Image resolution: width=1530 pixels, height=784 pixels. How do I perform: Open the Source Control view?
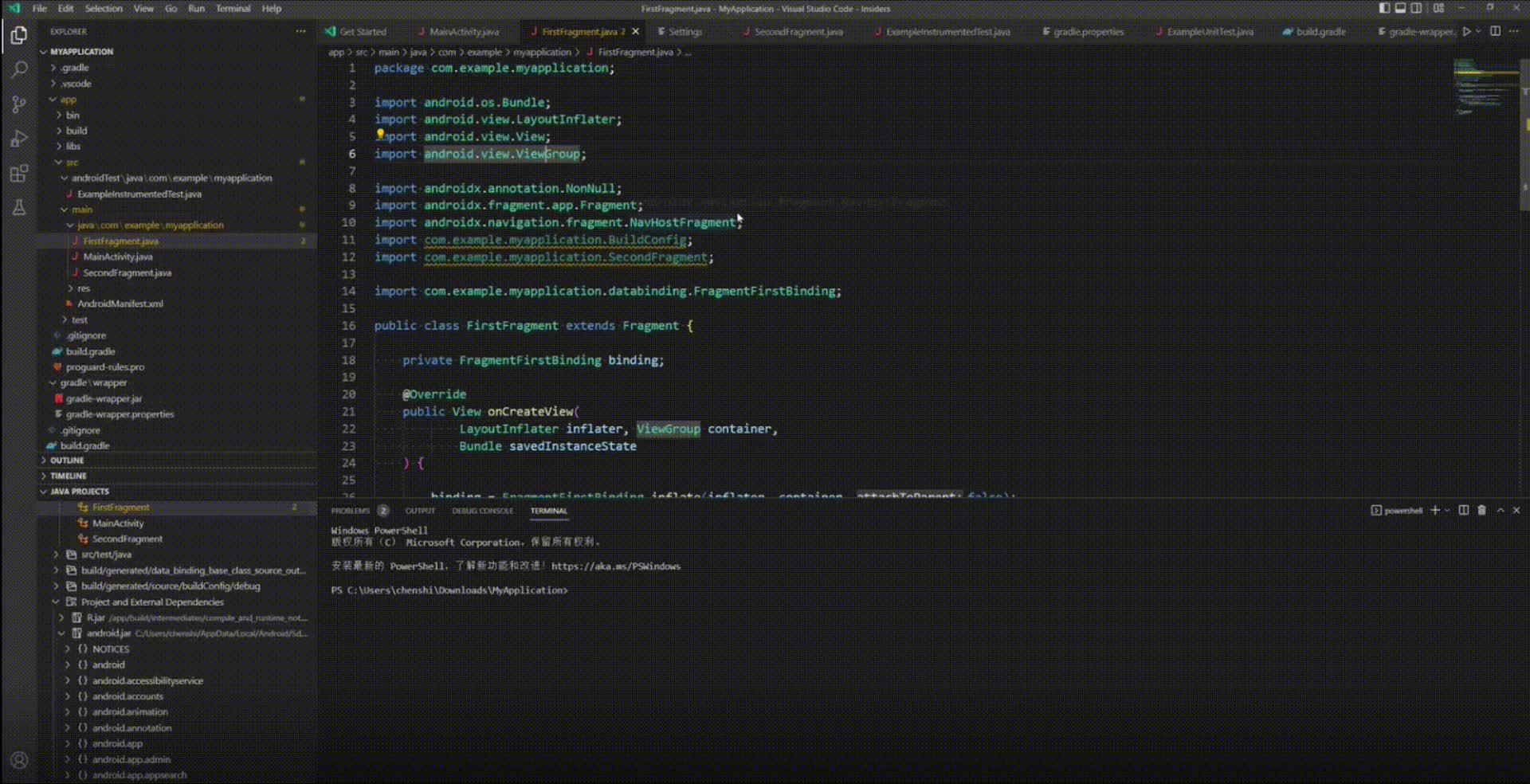[x=19, y=104]
